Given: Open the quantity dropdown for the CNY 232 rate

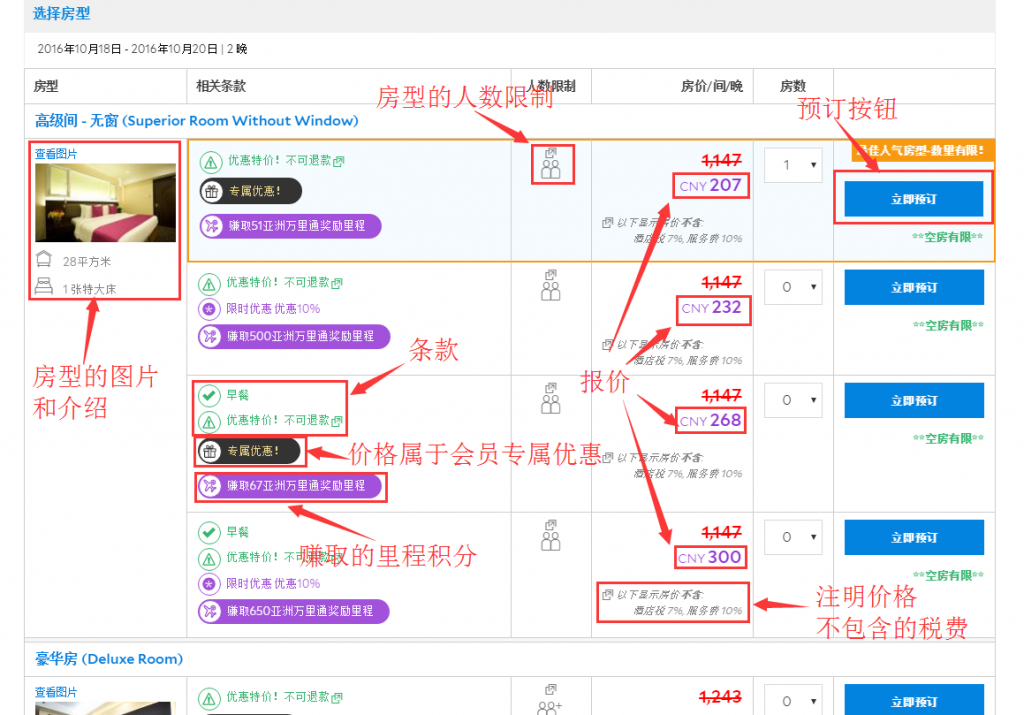Looking at the screenshot, I should [x=793, y=287].
